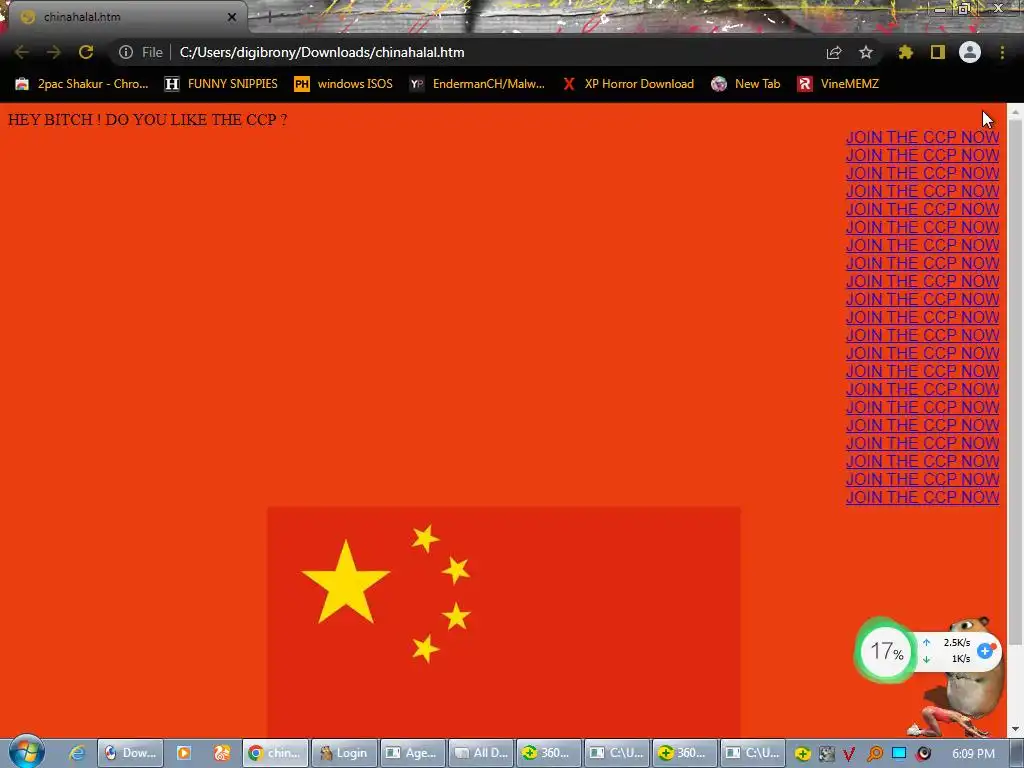Viewport: 1024px width, 768px height.
Task: Switch to the chin... Chrome taskbar button
Action: [x=275, y=753]
